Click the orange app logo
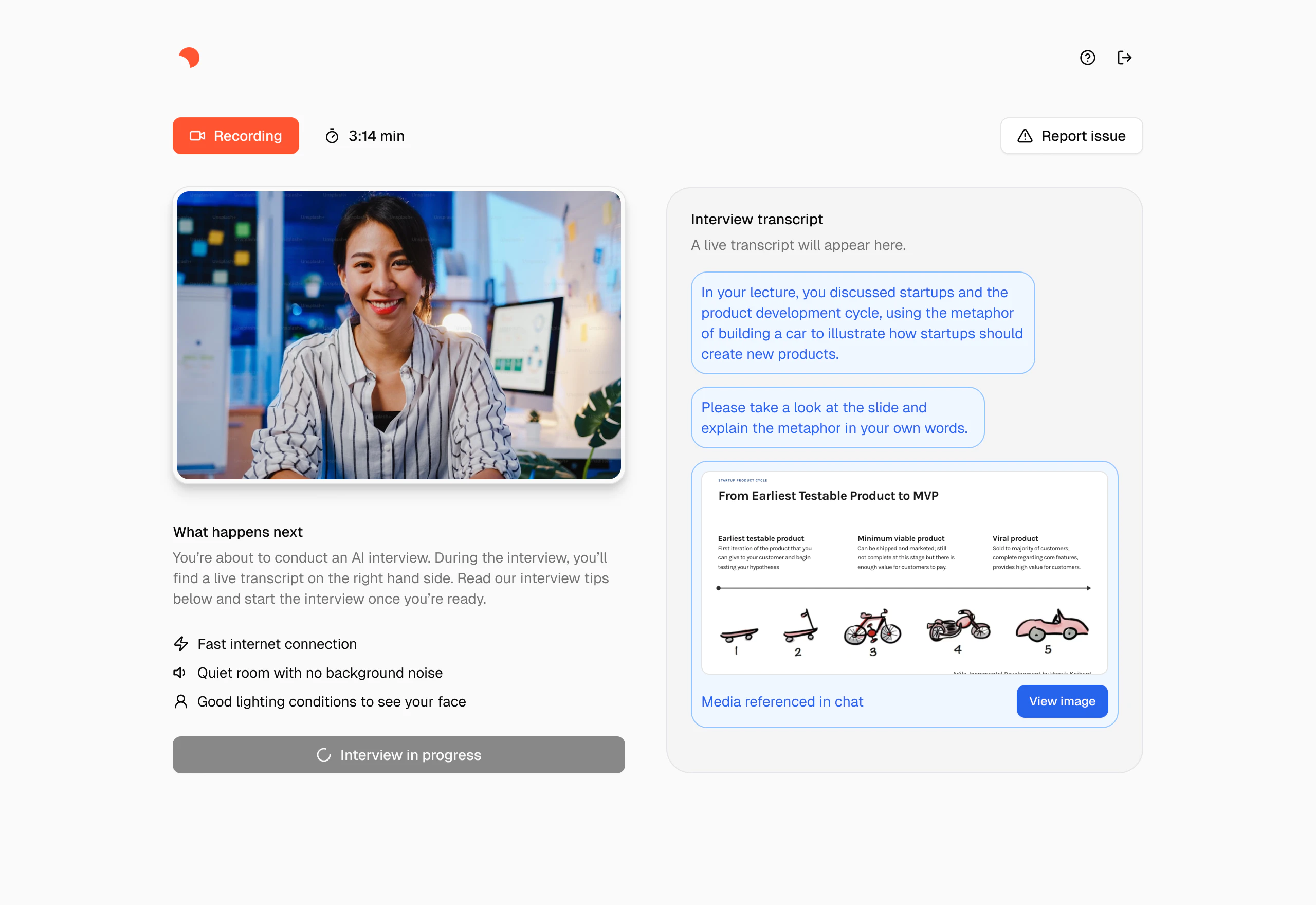 coord(189,57)
